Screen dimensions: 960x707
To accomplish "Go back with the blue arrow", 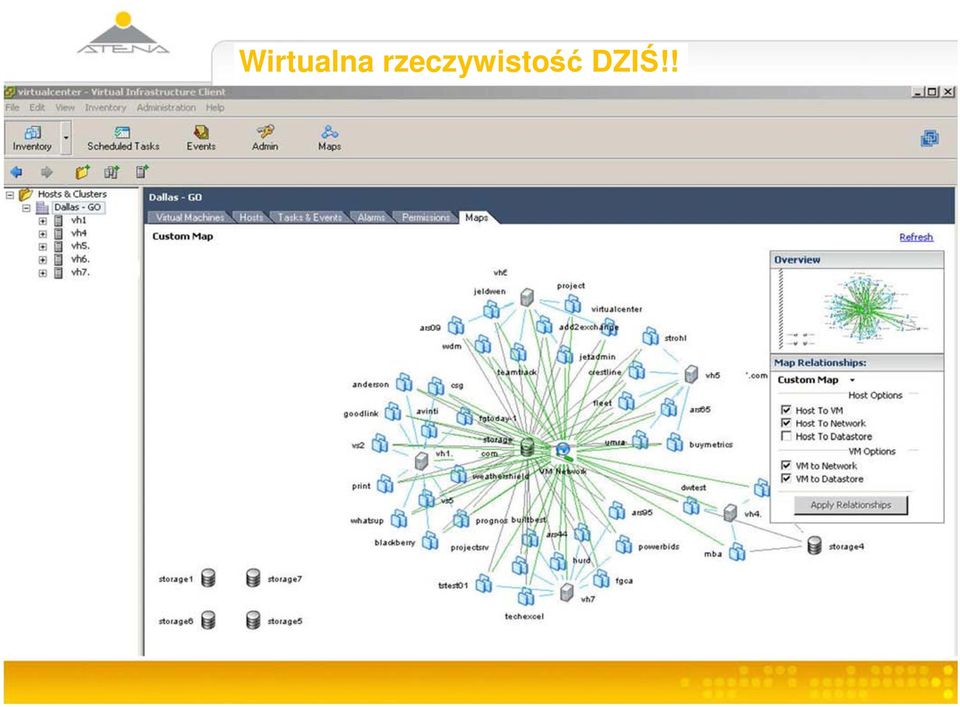I will click(17, 172).
